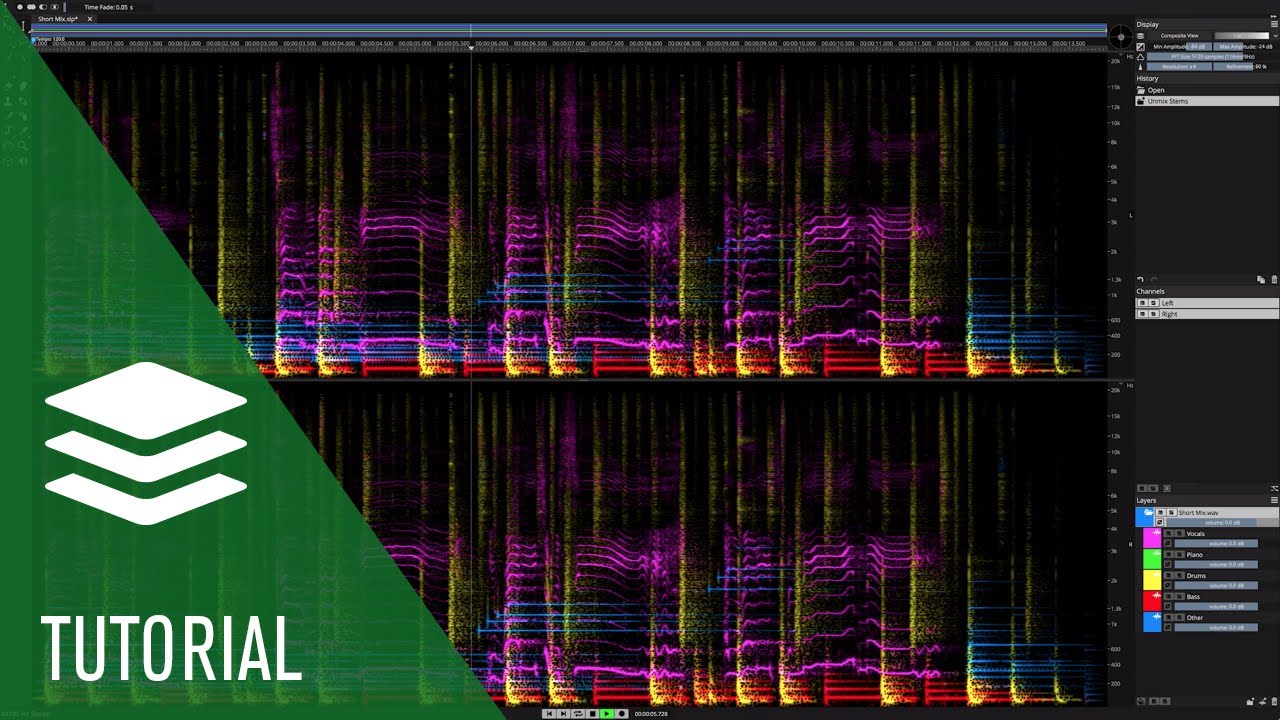Collapse the right side panel arrows
Viewport: 1280px width, 720px height.
click(1273, 15)
